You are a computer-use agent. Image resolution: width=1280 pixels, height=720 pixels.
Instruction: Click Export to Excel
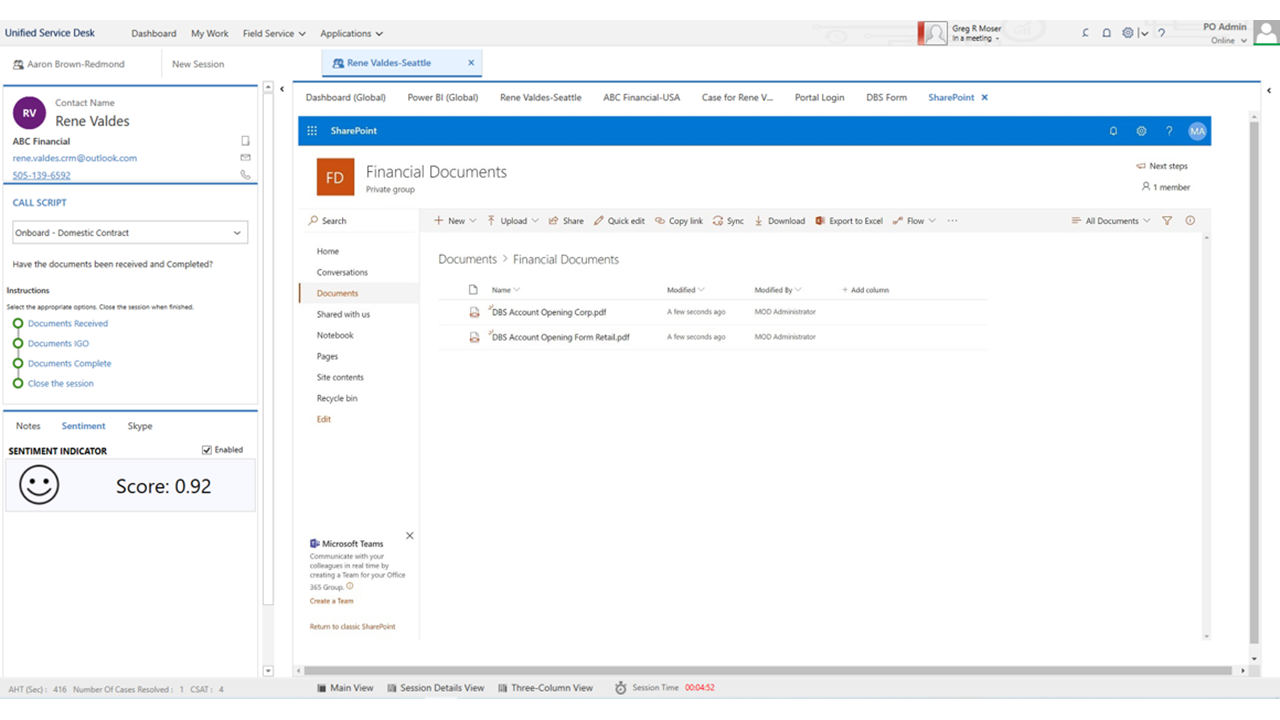coord(849,221)
